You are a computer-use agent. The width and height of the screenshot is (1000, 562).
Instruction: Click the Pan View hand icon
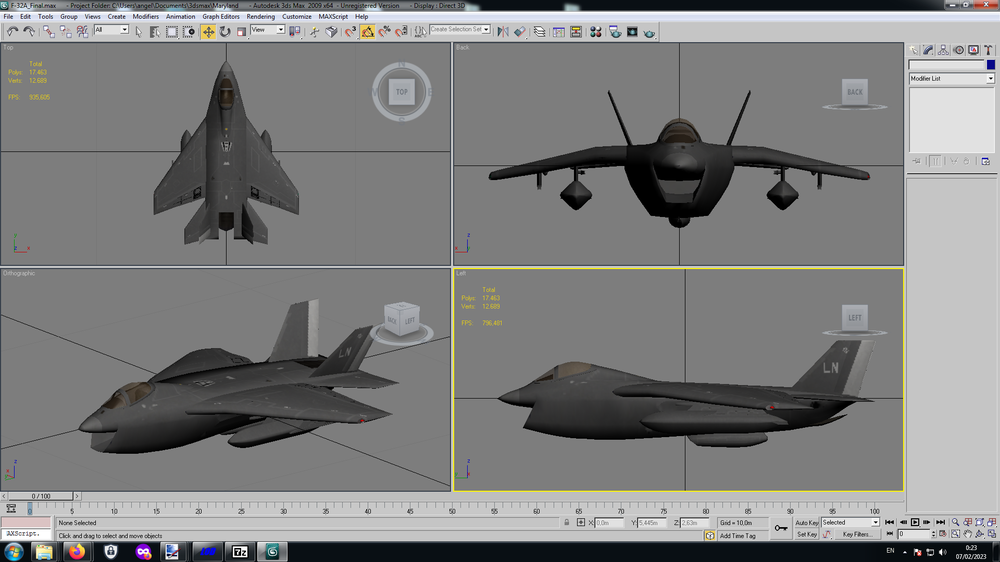pyautogui.click(x=967, y=534)
